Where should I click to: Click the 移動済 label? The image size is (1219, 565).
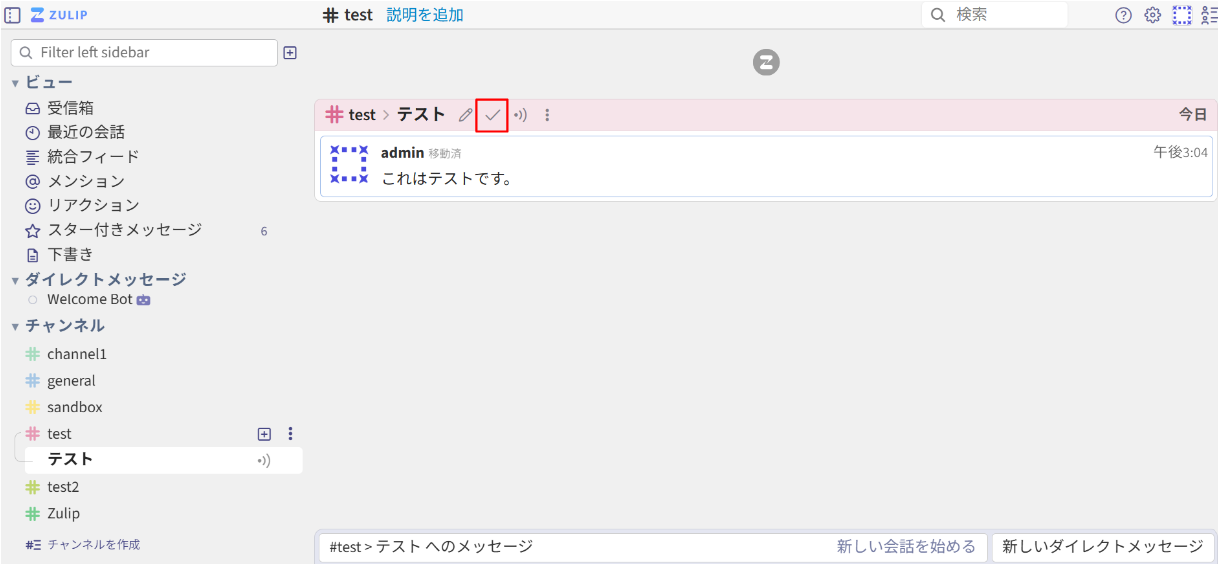click(445, 154)
